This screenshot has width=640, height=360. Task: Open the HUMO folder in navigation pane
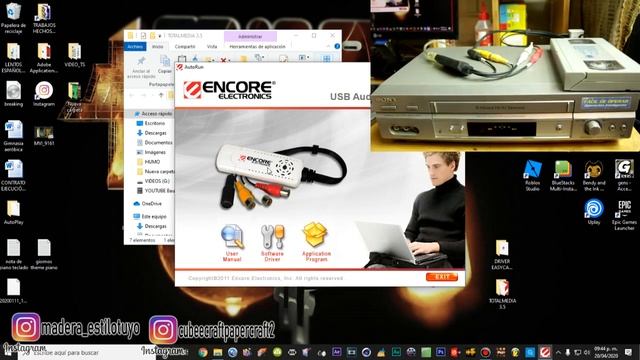pos(149,162)
